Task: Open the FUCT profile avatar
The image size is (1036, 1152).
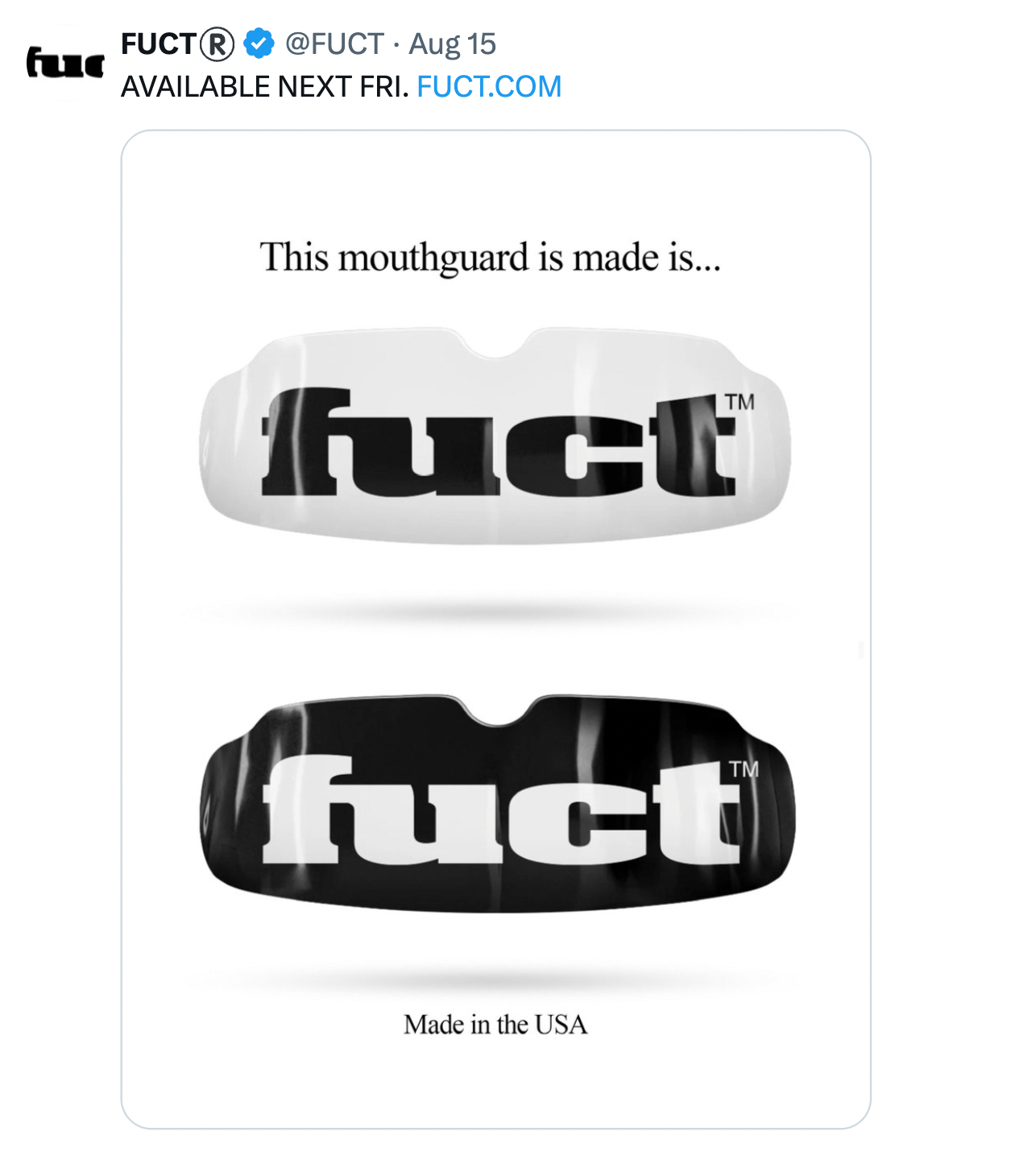Action: 64,62
